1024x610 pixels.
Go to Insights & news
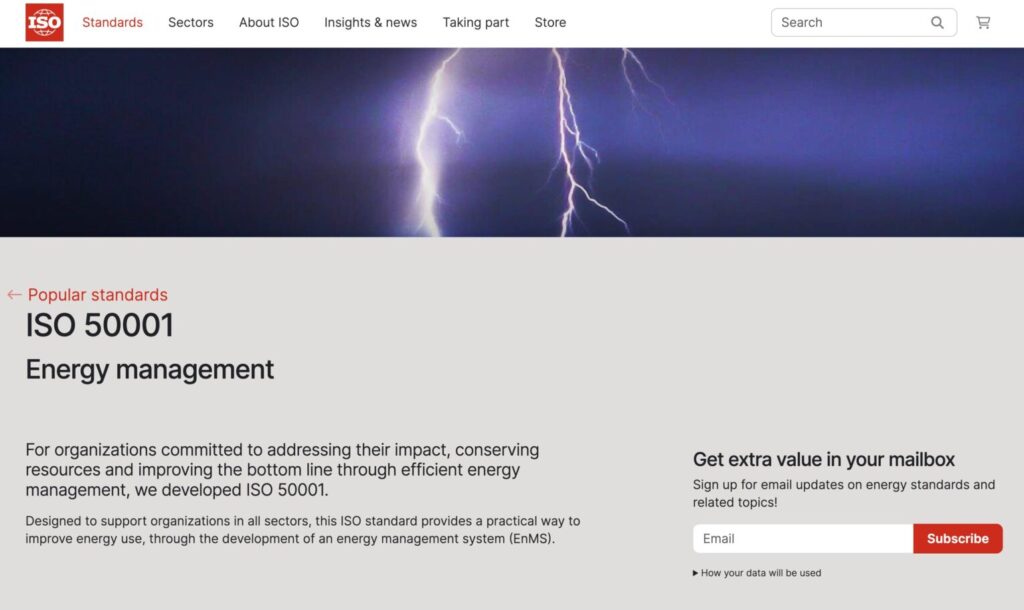[x=370, y=22]
